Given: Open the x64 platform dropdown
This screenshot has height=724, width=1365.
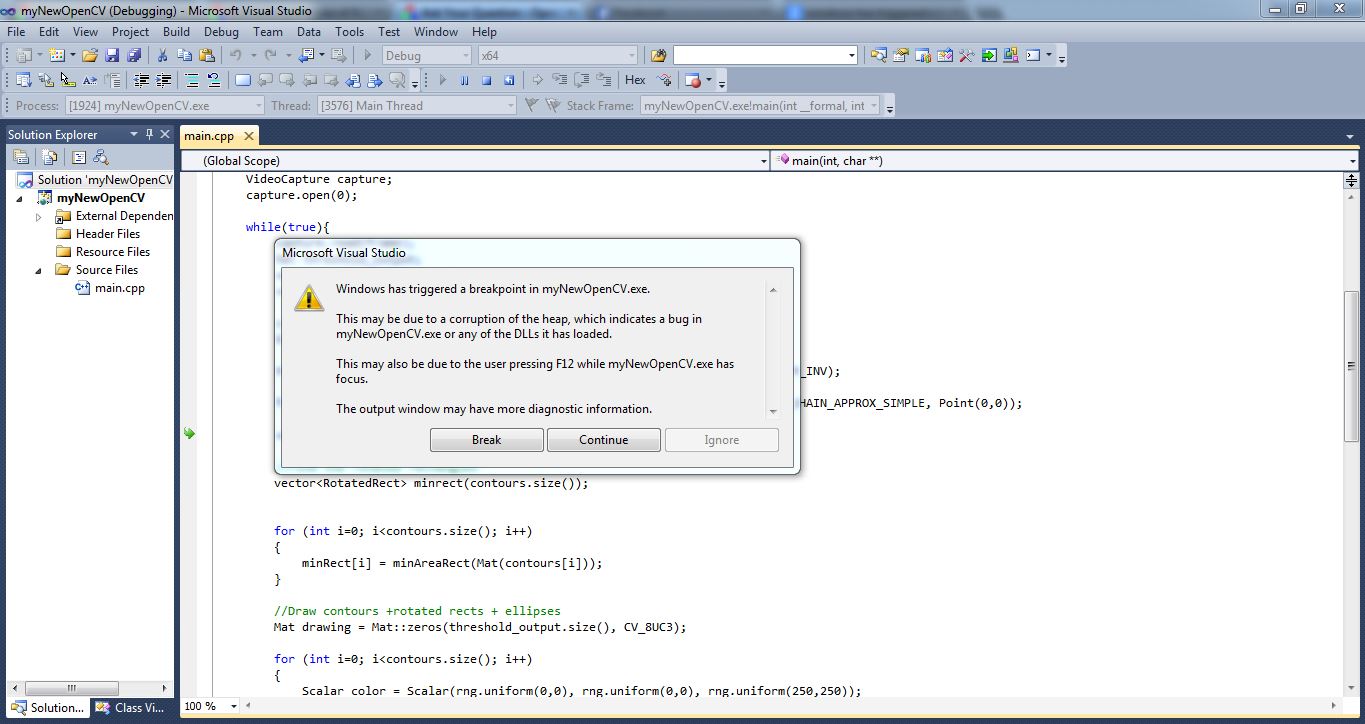Looking at the screenshot, I should point(631,55).
